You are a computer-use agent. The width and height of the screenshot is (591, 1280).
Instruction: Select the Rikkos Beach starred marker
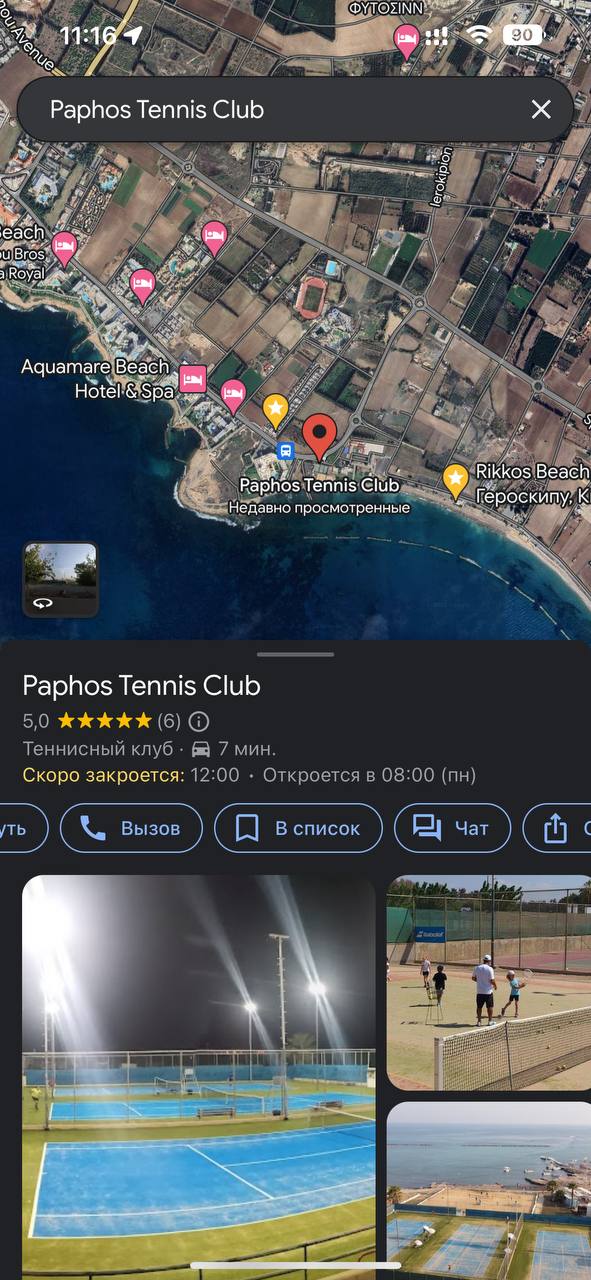pyautogui.click(x=456, y=481)
